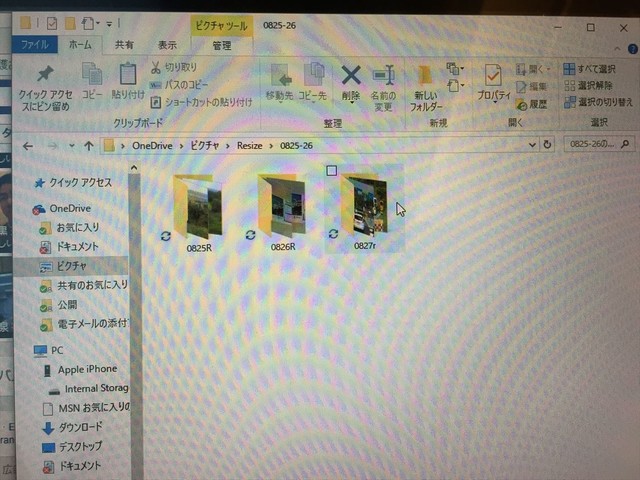Expand the address bar history dropdown
Viewport: 640px width, 480px height.
[x=532, y=145]
